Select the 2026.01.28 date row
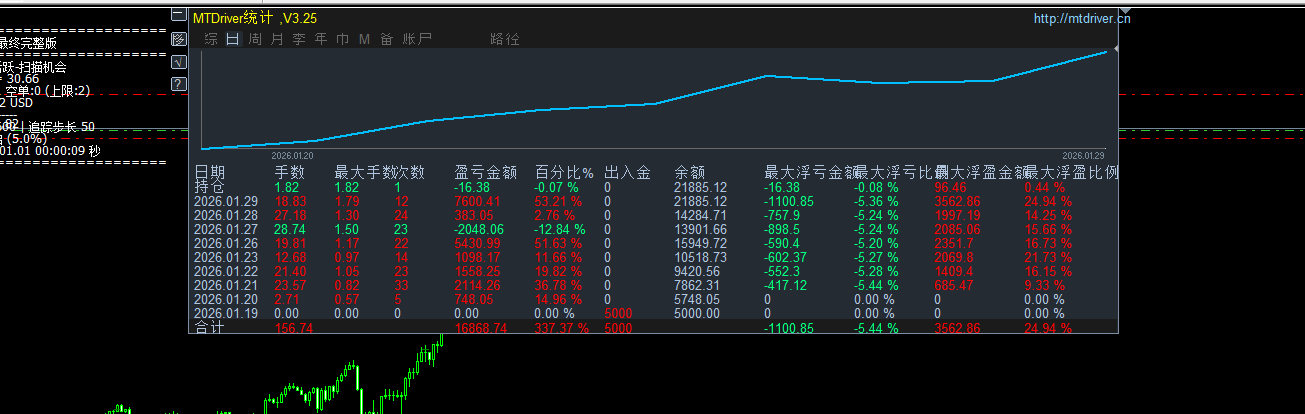This screenshot has height=414, width=1305. coord(226,215)
